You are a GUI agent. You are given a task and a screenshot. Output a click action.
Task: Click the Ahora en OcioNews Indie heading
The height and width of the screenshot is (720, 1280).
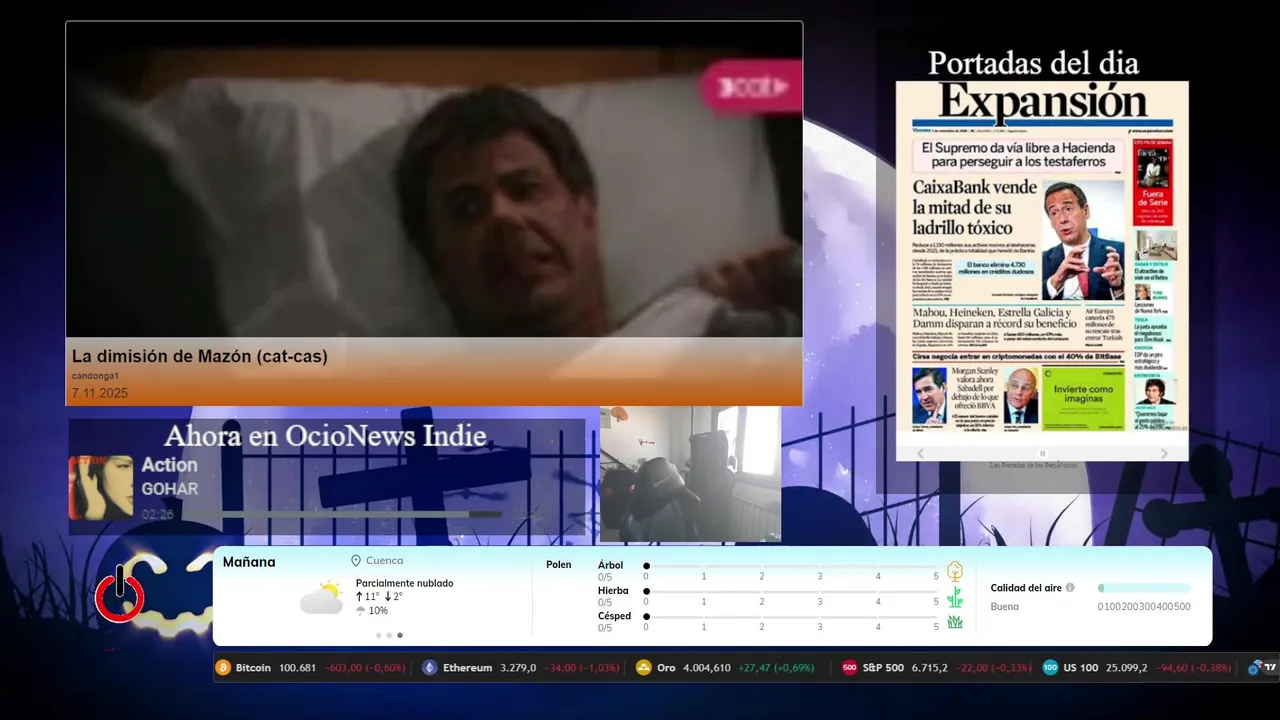coord(326,436)
